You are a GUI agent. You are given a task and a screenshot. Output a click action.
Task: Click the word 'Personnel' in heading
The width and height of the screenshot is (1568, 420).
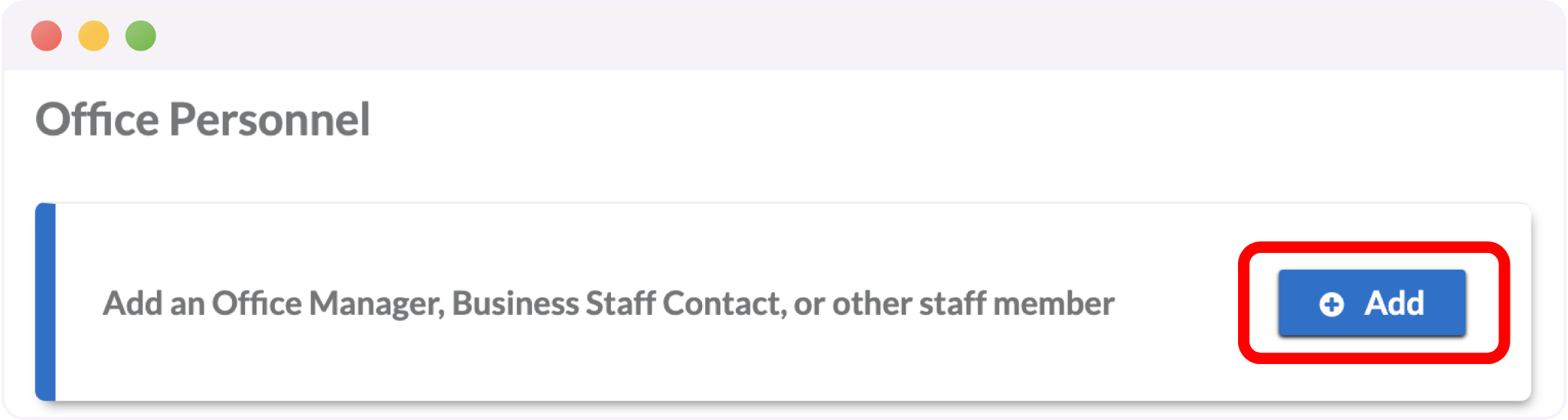(x=269, y=120)
